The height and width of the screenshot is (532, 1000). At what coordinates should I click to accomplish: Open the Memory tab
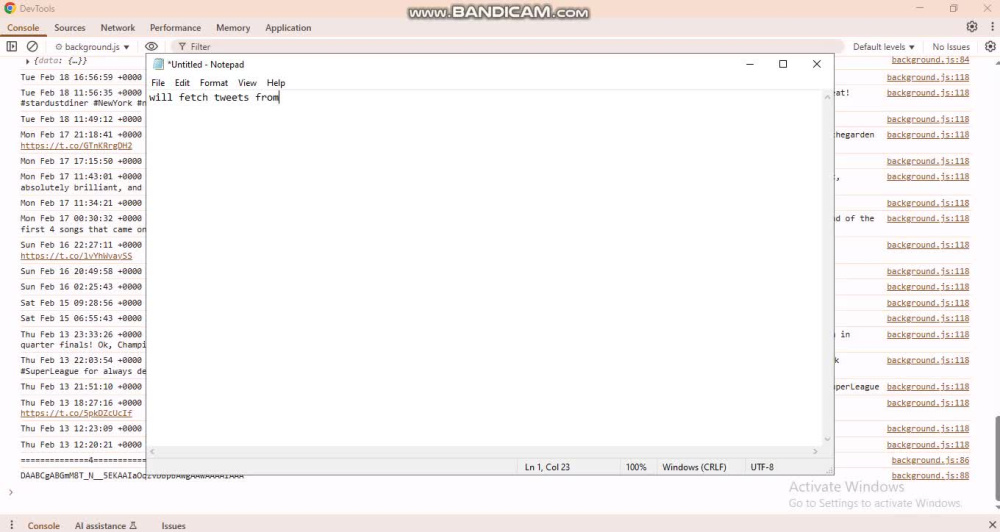coord(233,27)
